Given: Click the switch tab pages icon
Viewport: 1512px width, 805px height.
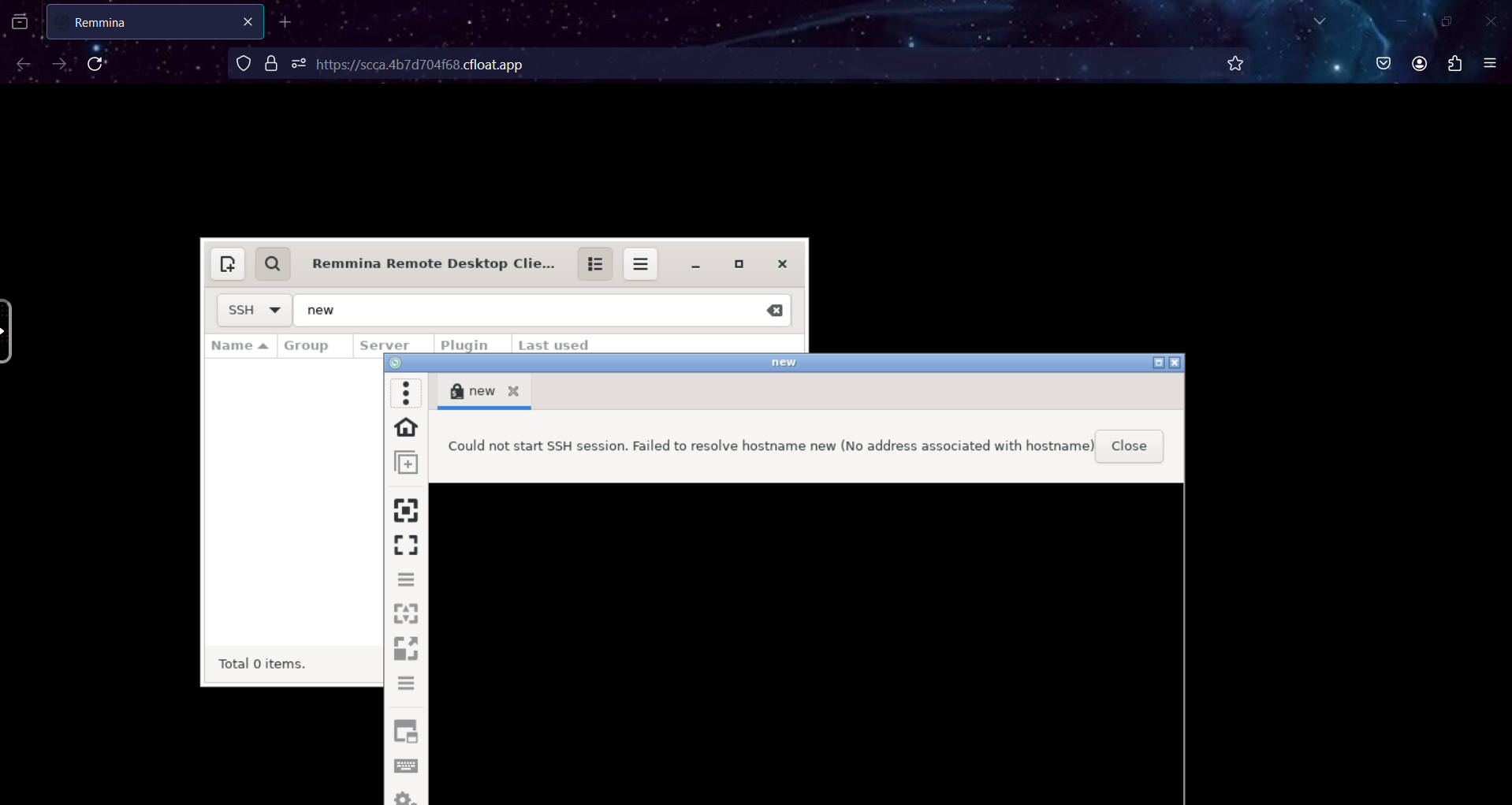Looking at the screenshot, I should point(406,732).
